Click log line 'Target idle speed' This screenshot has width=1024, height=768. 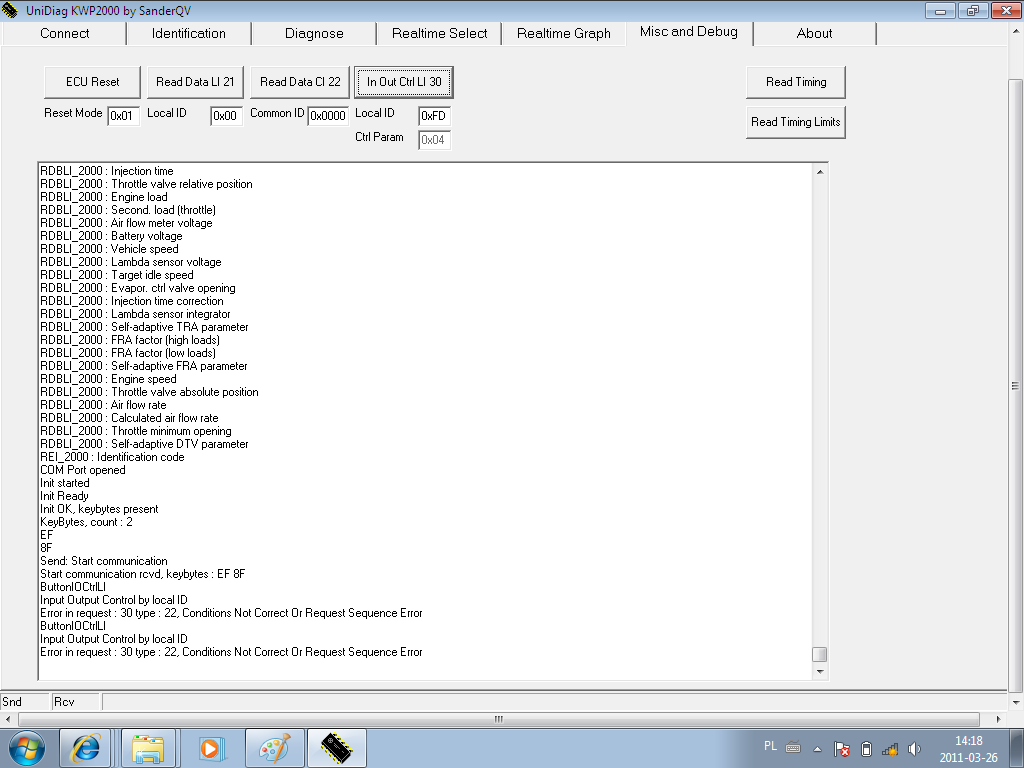116,275
